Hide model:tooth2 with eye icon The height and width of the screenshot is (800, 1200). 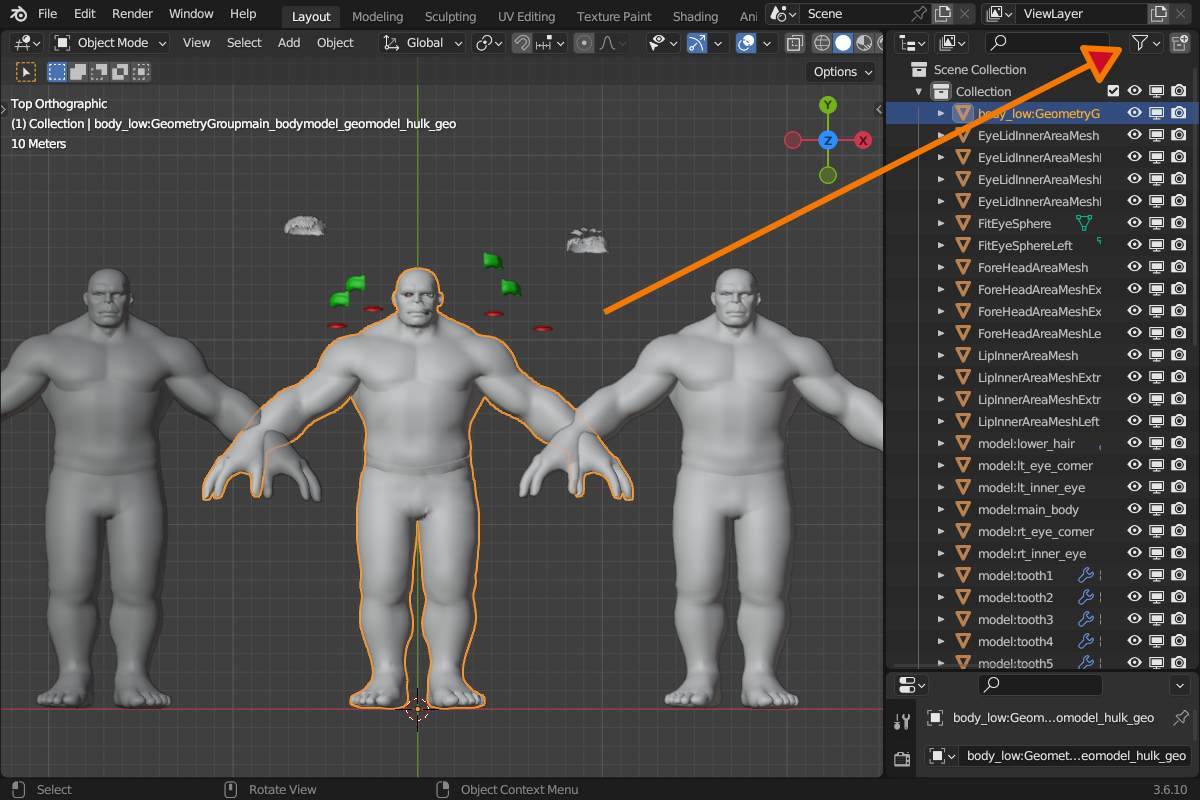click(1135, 597)
